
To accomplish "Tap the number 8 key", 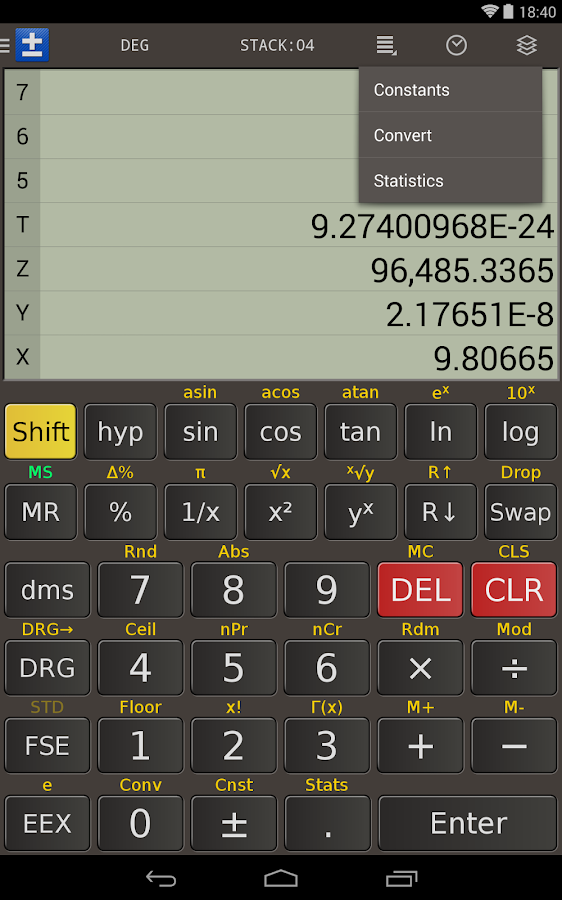I will (234, 590).
